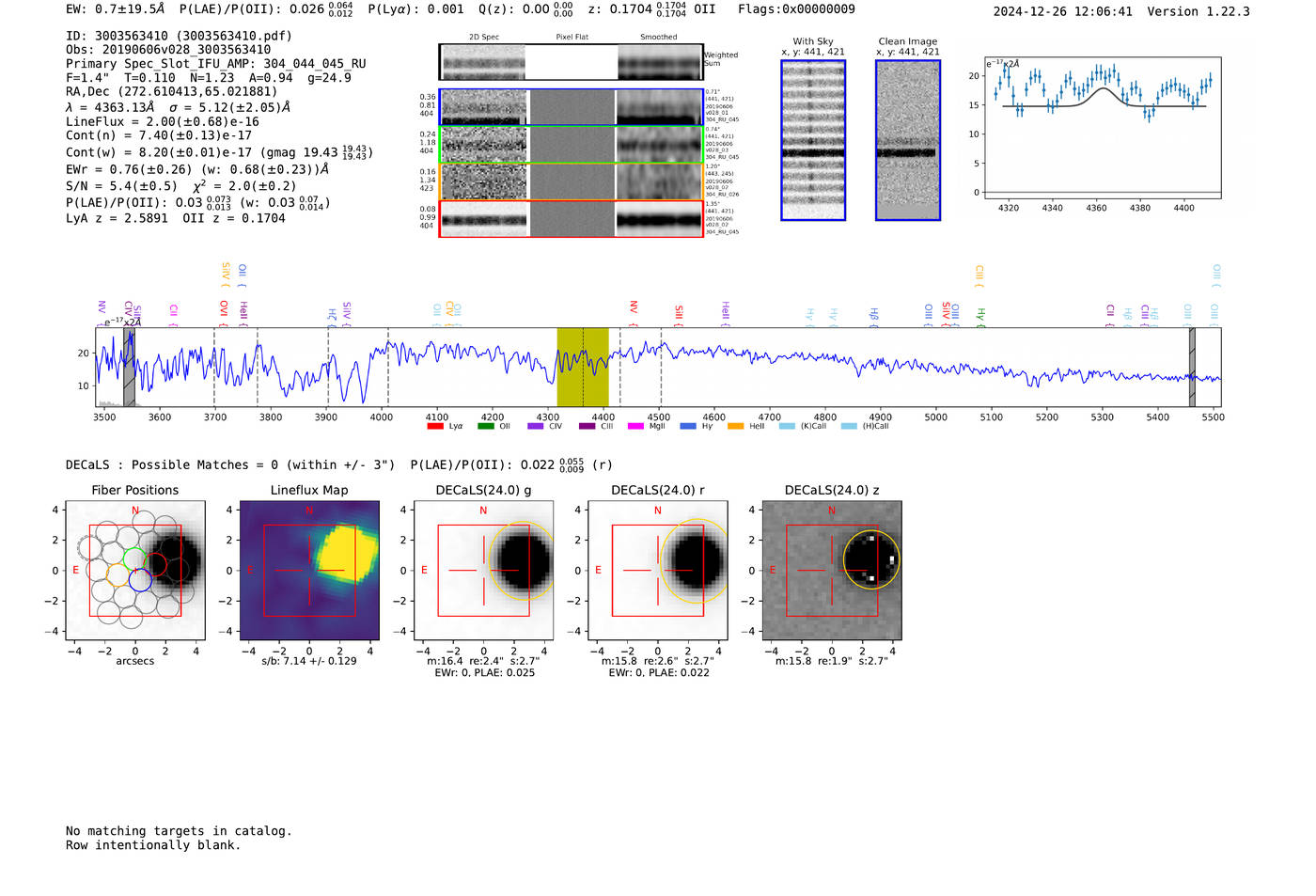Click the z: 0.1704 OII header text
The height and width of the screenshot is (896, 1316).
click(651, 9)
